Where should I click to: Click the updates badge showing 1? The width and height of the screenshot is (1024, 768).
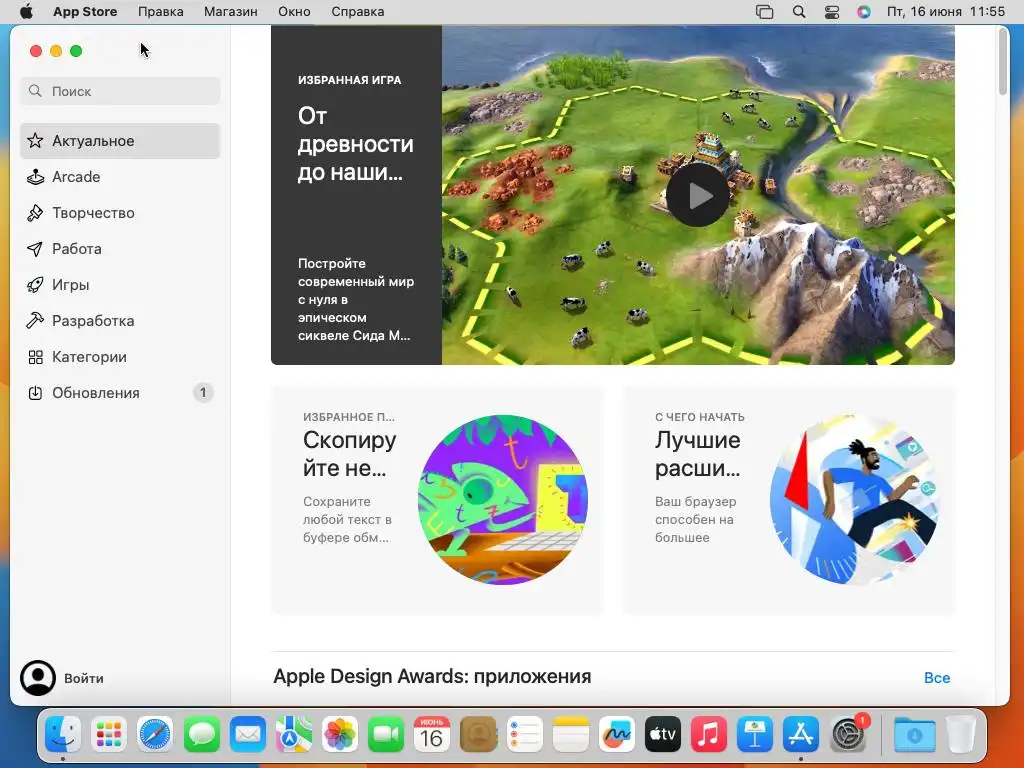pos(203,392)
